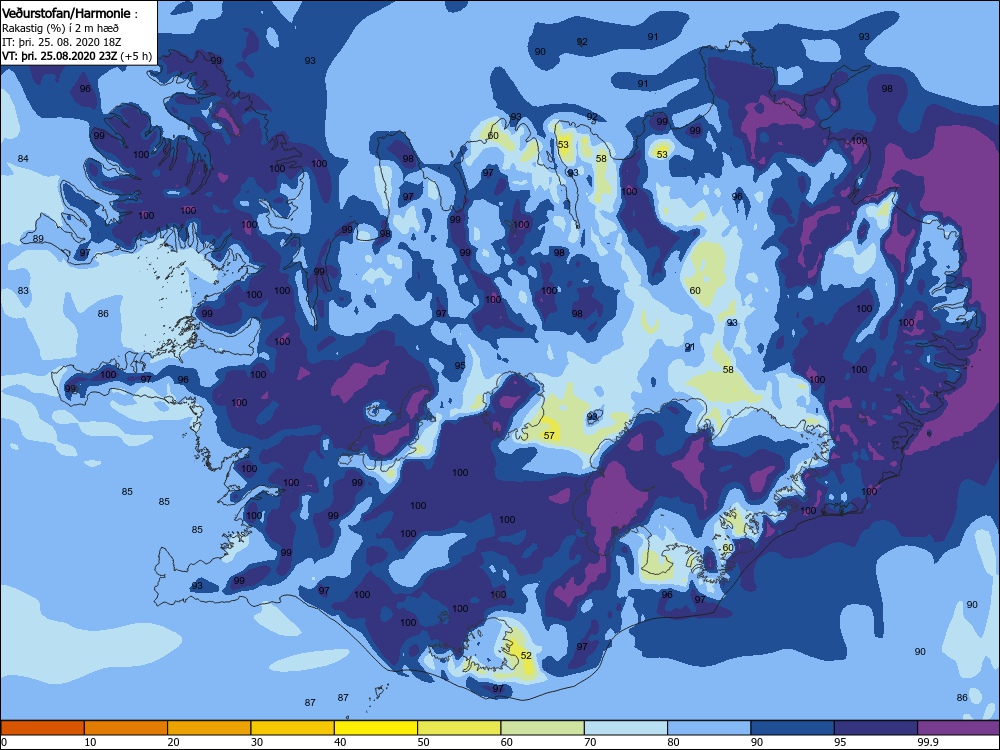The image size is (1000, 750).
Task: Click the '70' legend scale label
Action: pyautogui.click(x=591, y=742)
